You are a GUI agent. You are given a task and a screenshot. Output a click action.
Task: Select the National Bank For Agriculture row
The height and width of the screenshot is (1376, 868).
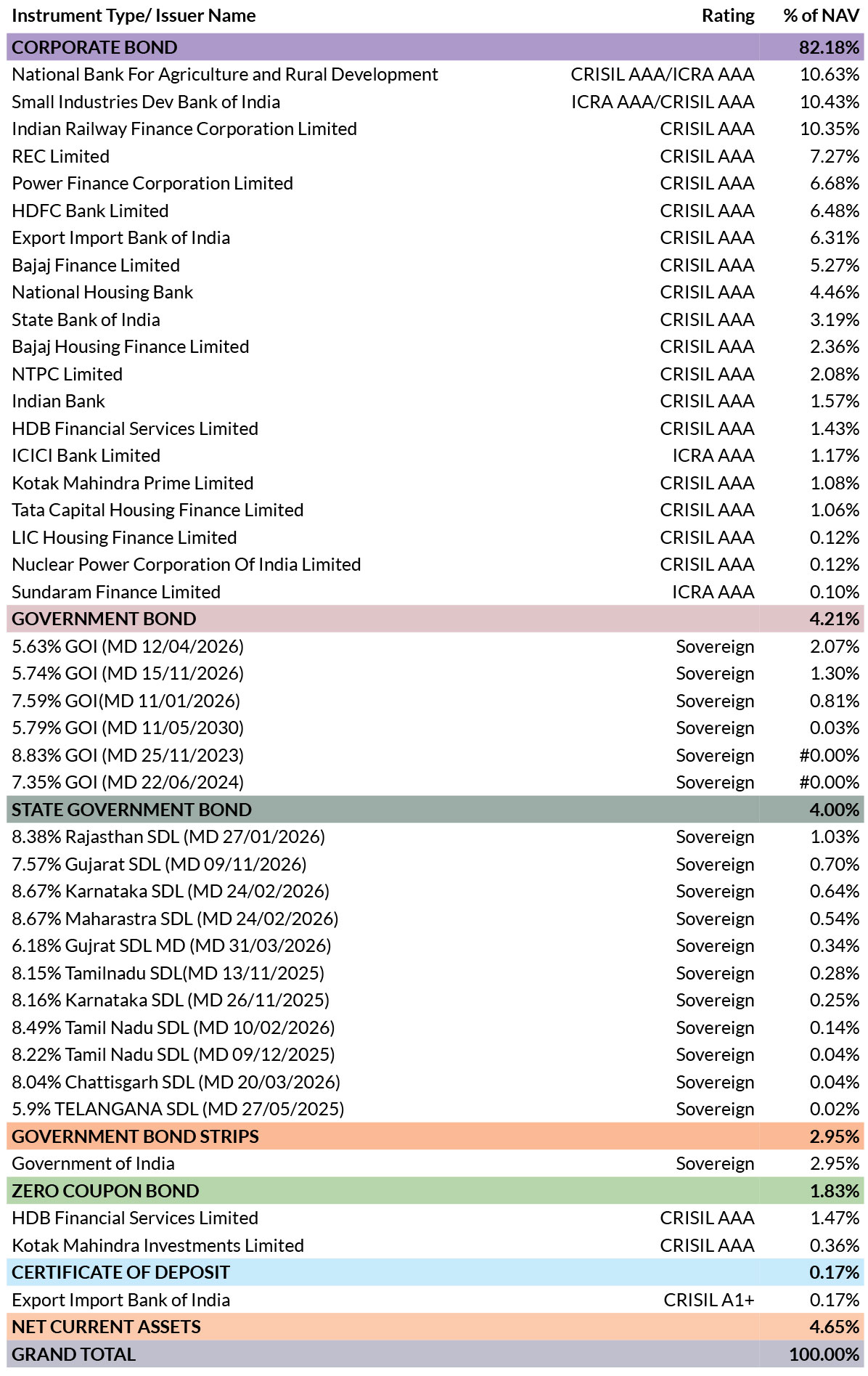tap(435, 75)
